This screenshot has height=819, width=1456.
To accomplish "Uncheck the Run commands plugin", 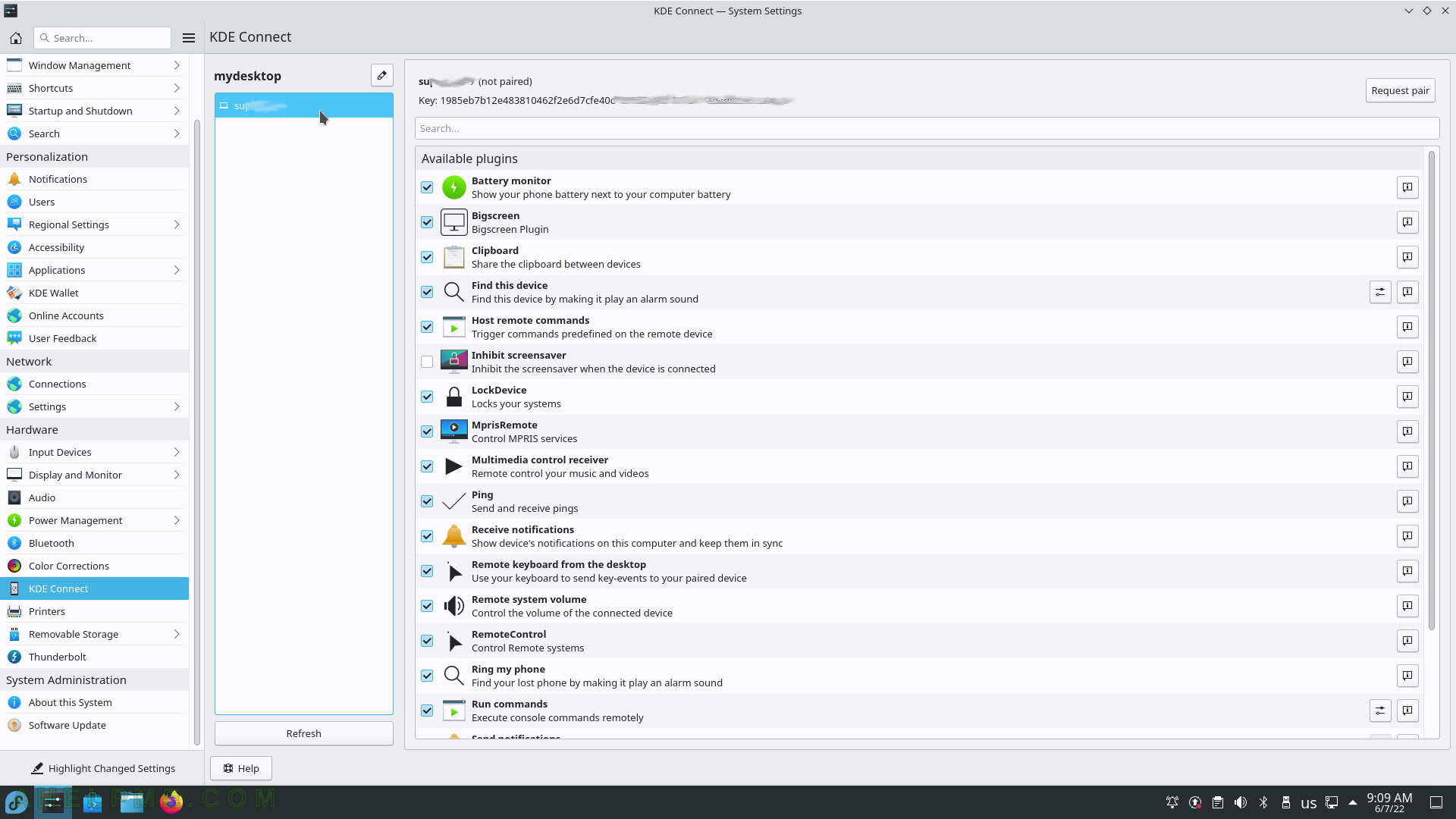I will pos(427,711).
